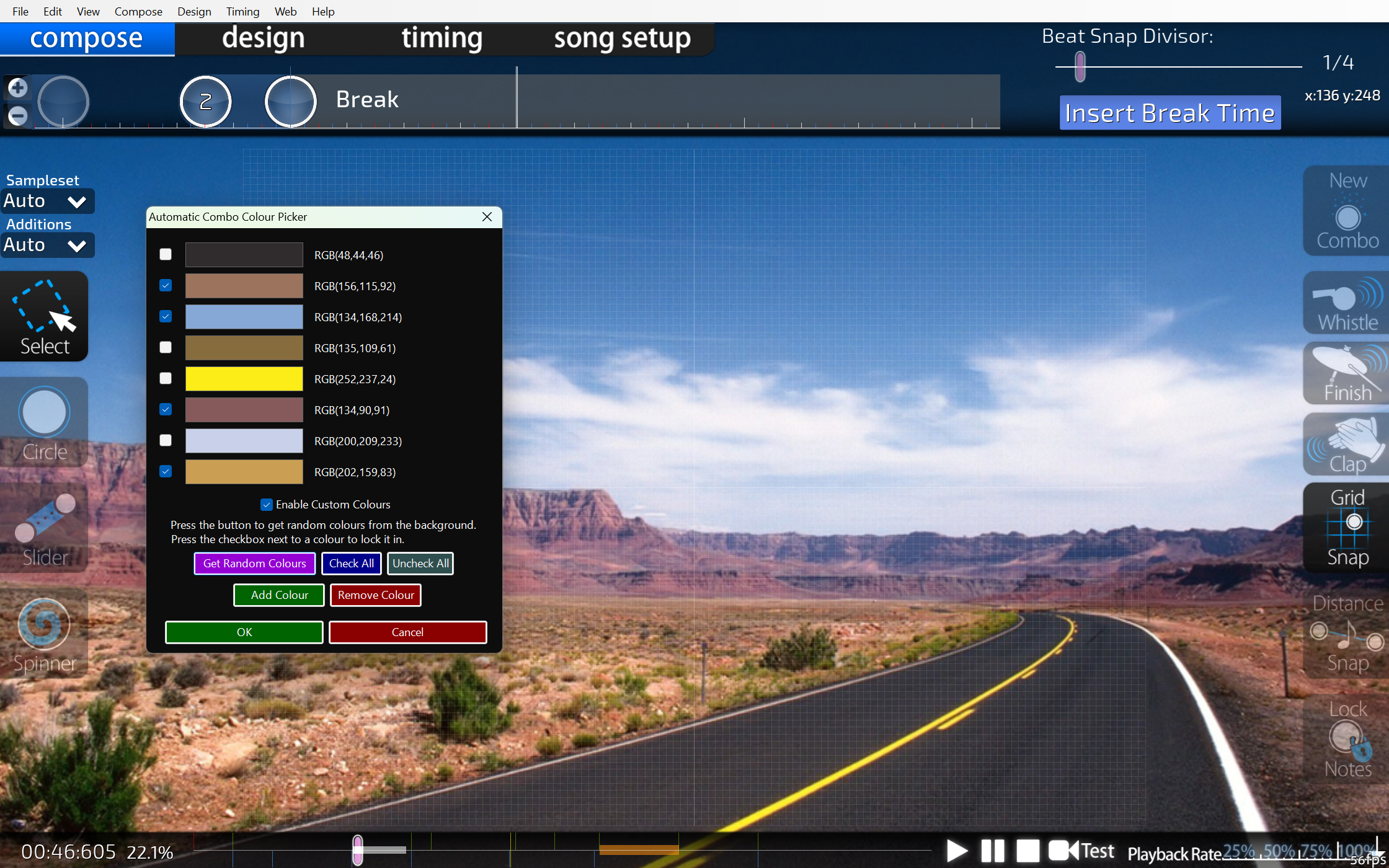Click the timeline zoom in icon
1389x868 pixels.
17,88
